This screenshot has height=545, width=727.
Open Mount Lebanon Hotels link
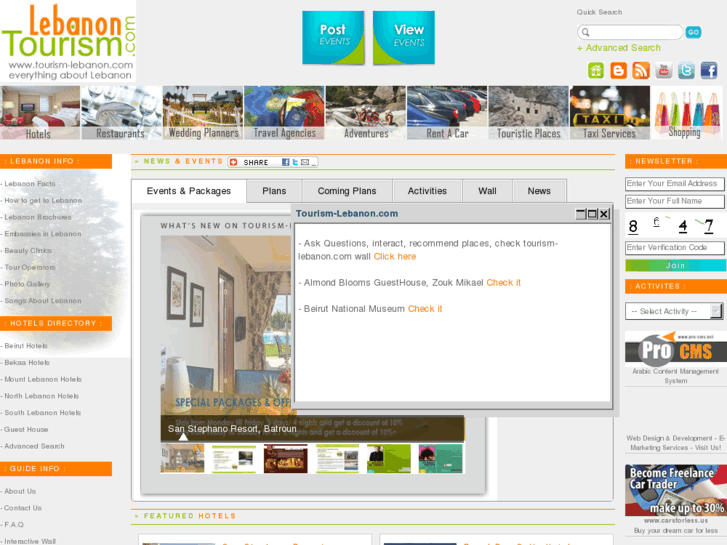43,379
